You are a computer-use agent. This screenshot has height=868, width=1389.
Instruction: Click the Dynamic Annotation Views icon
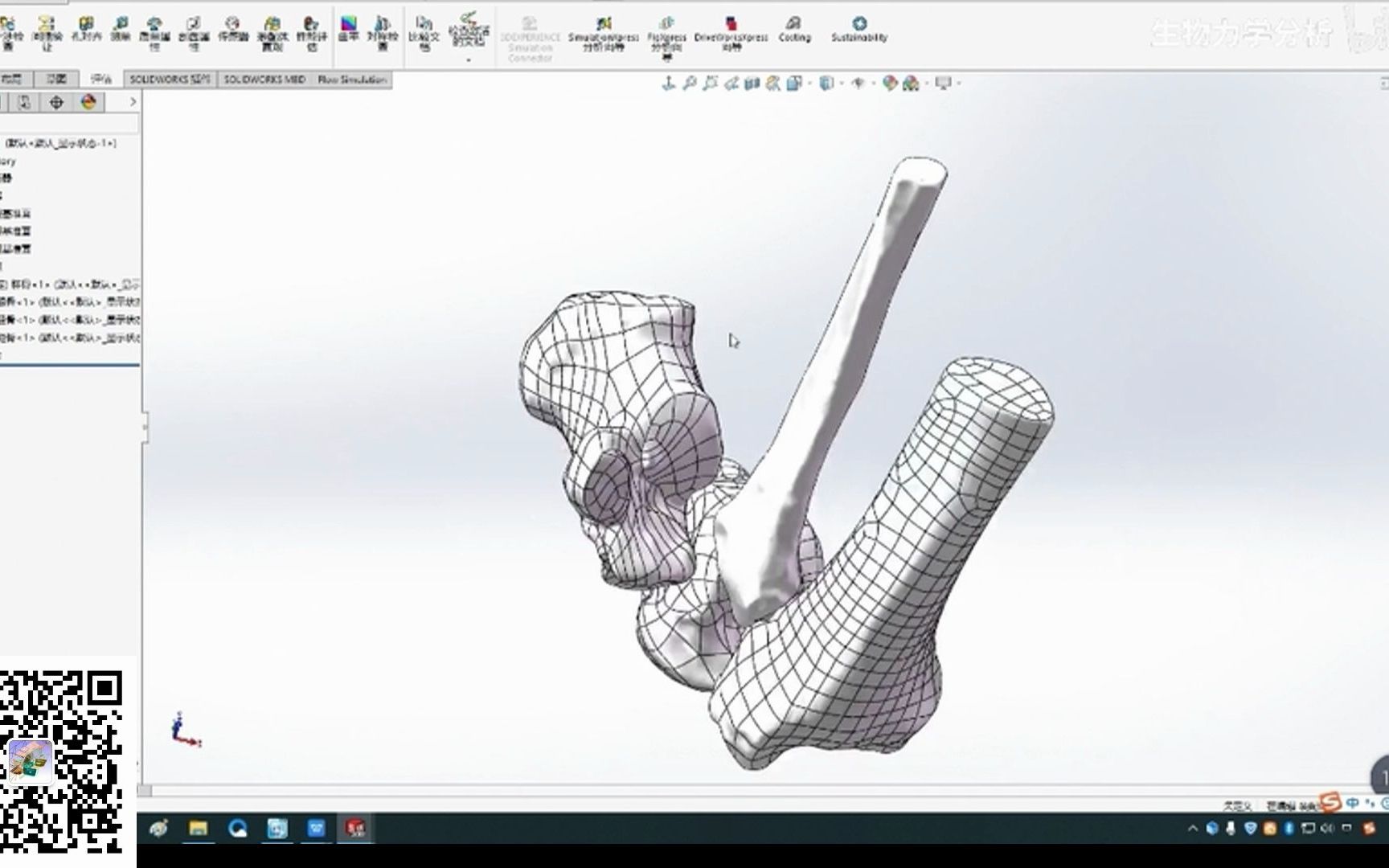click(772, 83)
